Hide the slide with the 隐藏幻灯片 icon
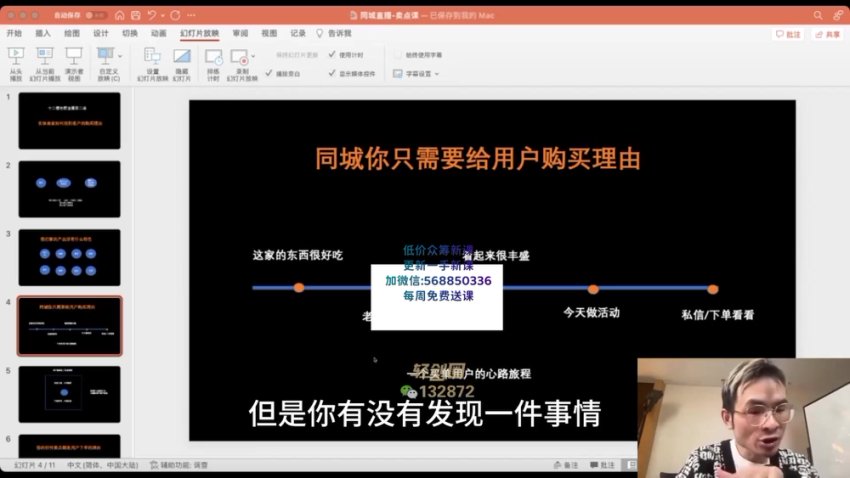 [181, 57]
